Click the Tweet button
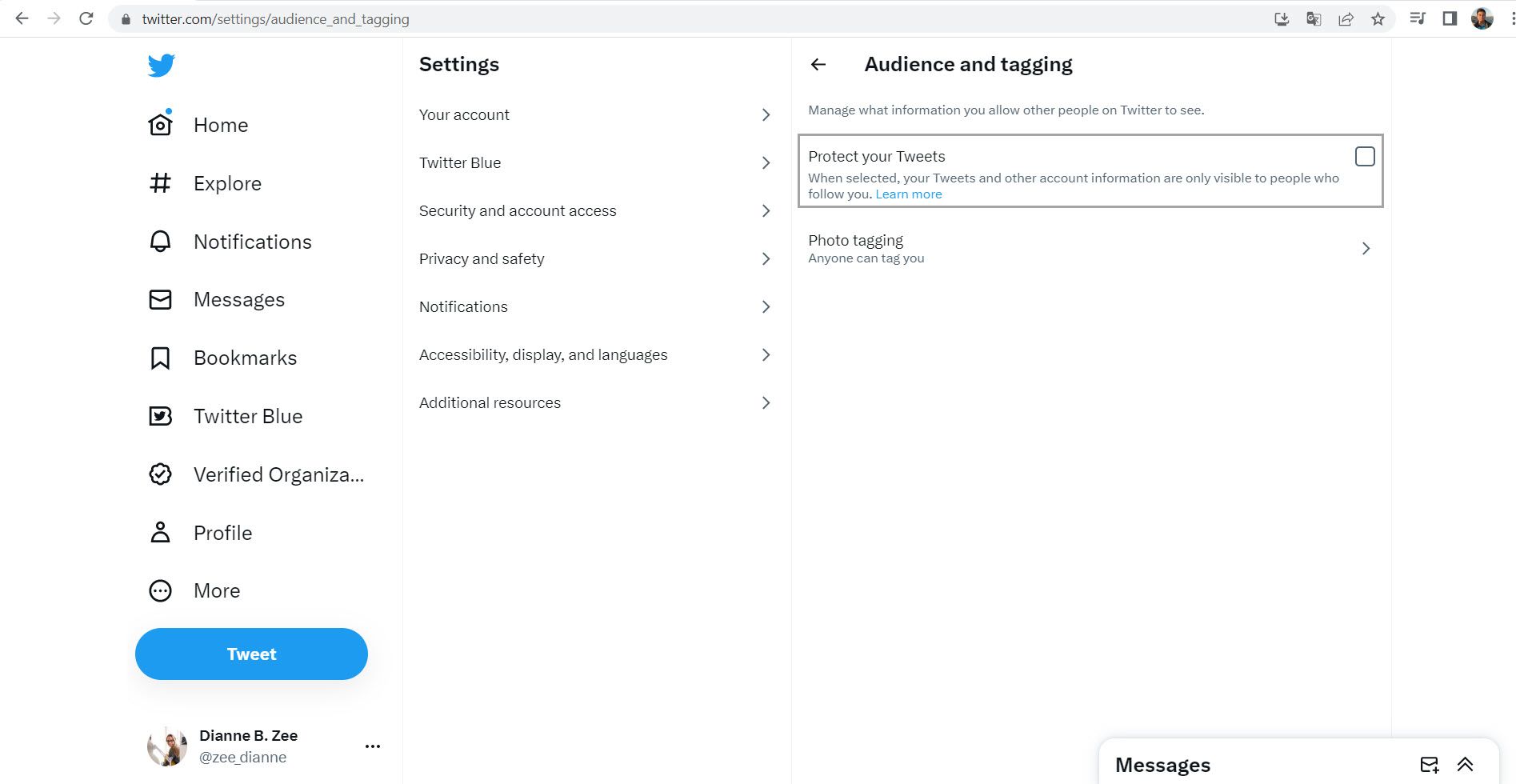1516x784 pixels. 251,654
